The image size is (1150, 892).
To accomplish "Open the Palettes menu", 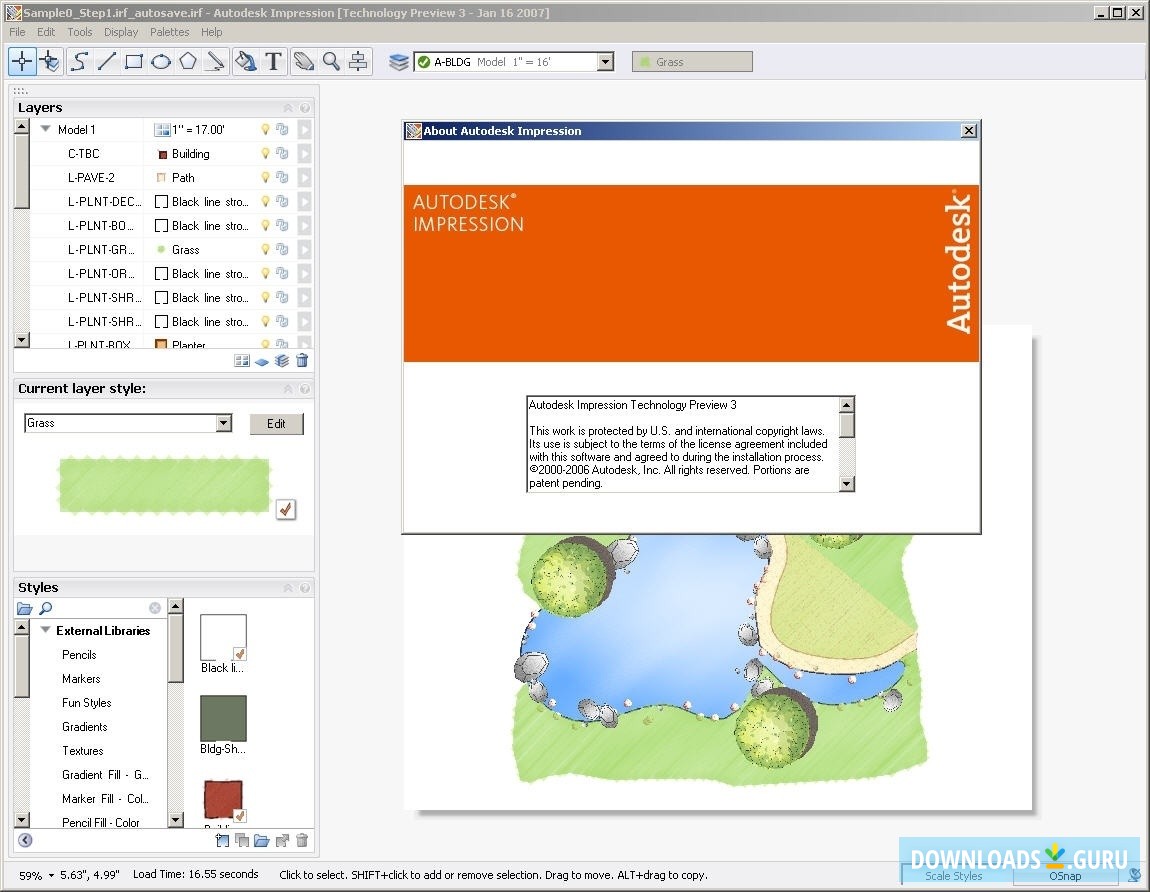I will pos(169,32).
